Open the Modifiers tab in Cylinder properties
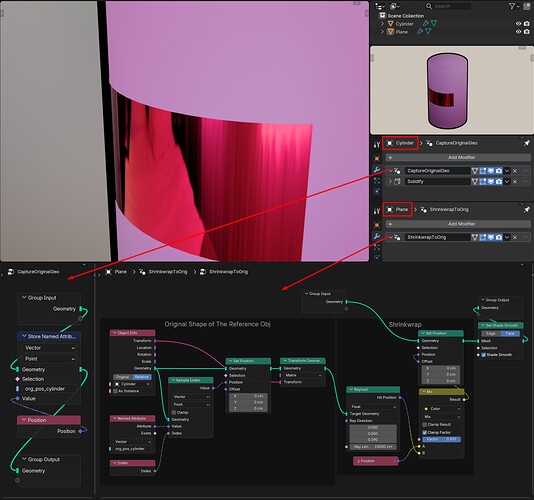 (377, 170)
